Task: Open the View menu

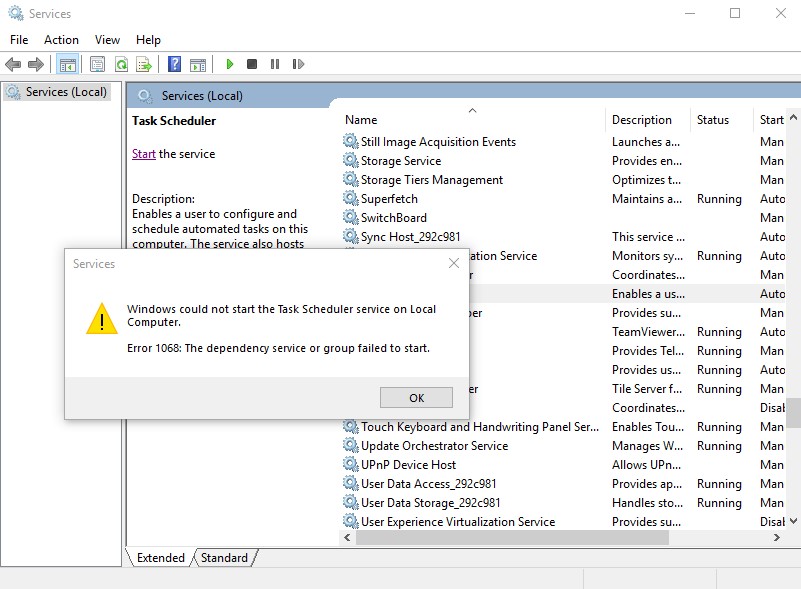Action: pos(107,40)
